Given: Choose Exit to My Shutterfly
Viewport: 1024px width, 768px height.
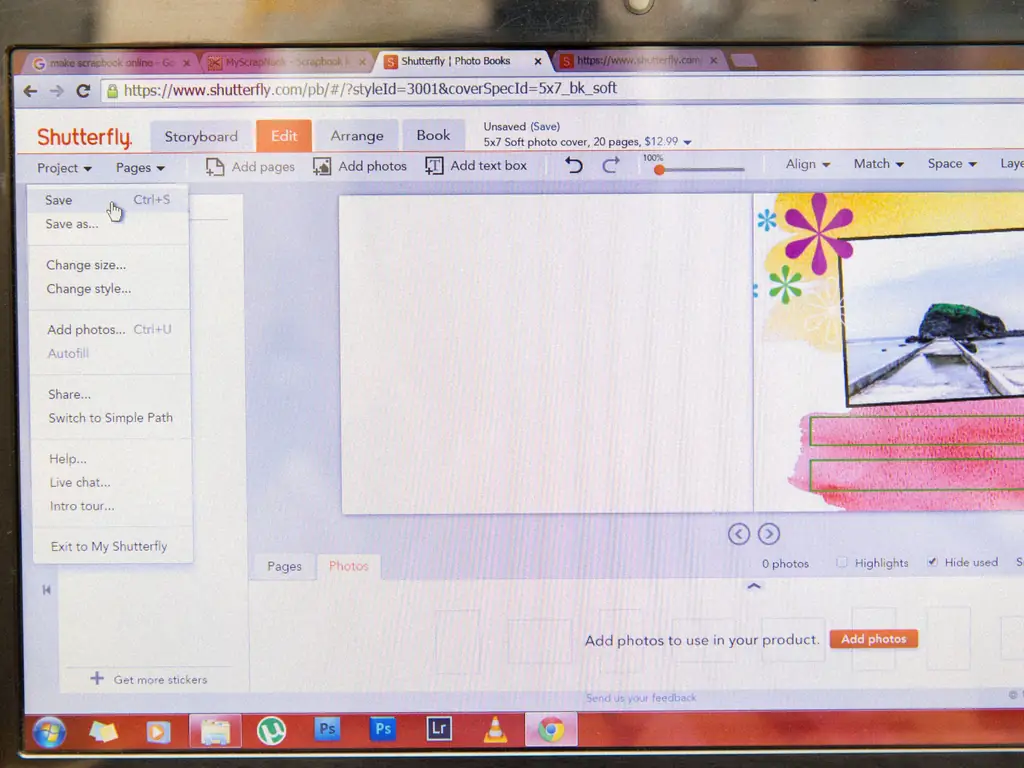Looking at the screenshot, I should pos(109,546).
